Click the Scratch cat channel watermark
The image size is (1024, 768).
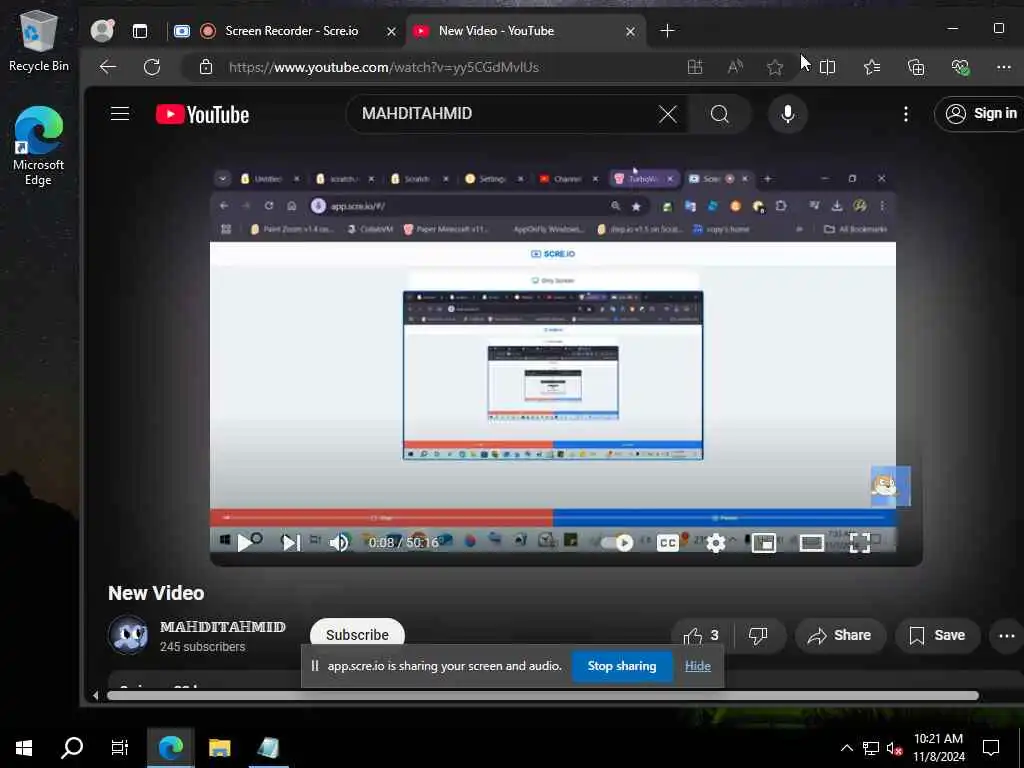(x=889, y=487)
